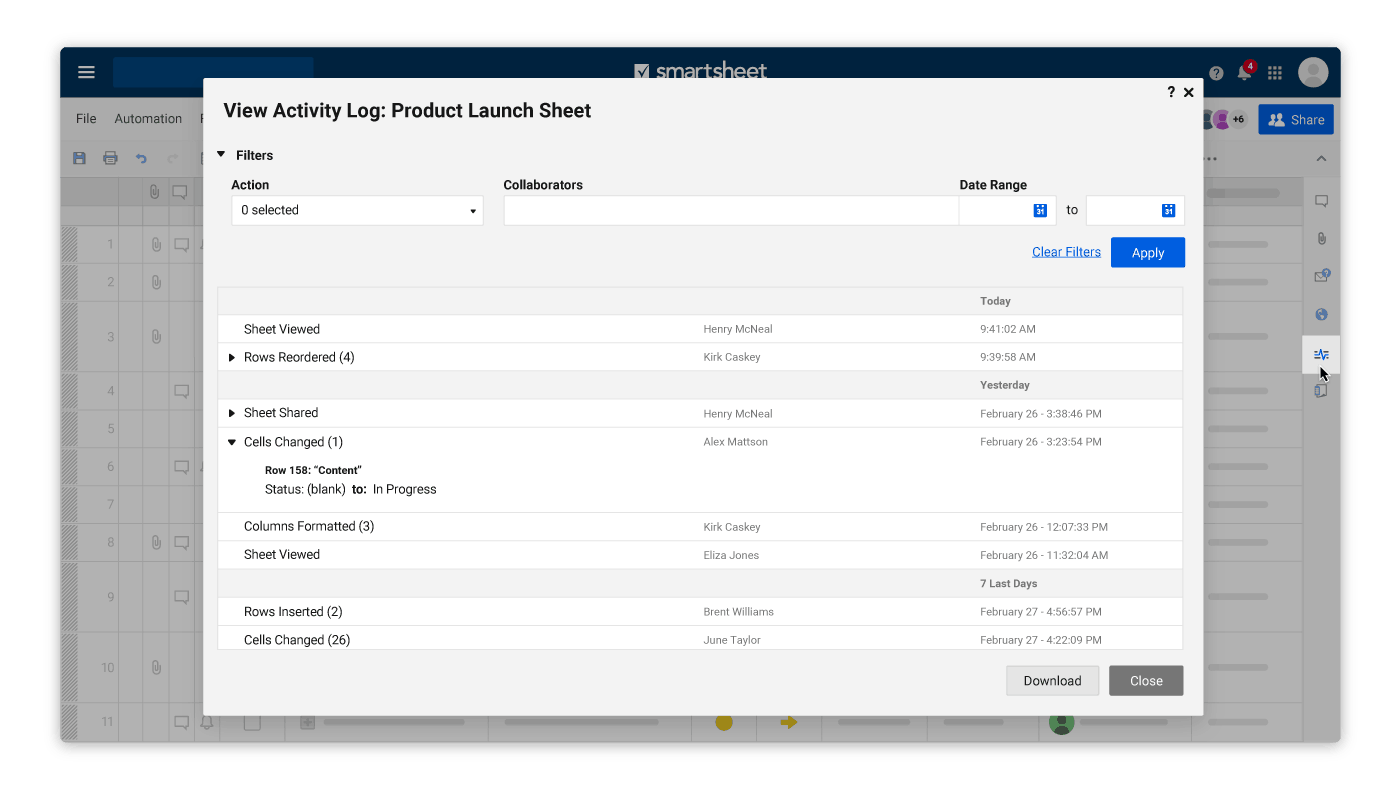Open the Automation menu
The image size is (1400, 788).
pos(148,118)
